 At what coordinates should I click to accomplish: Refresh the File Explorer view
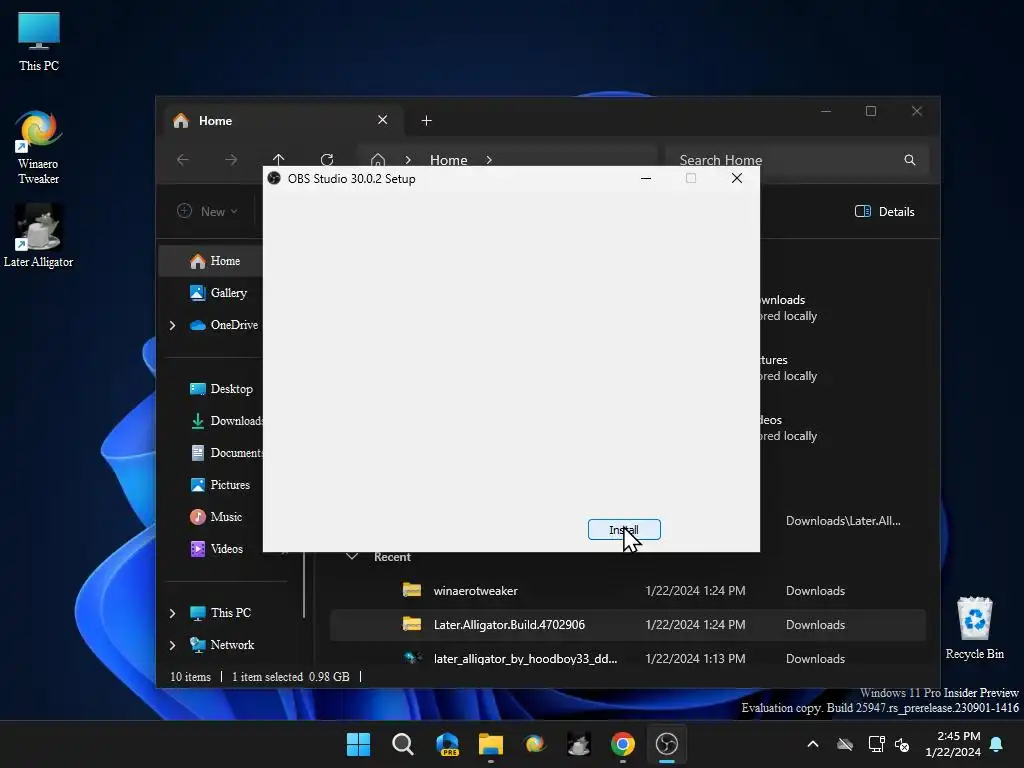(327, 159)
